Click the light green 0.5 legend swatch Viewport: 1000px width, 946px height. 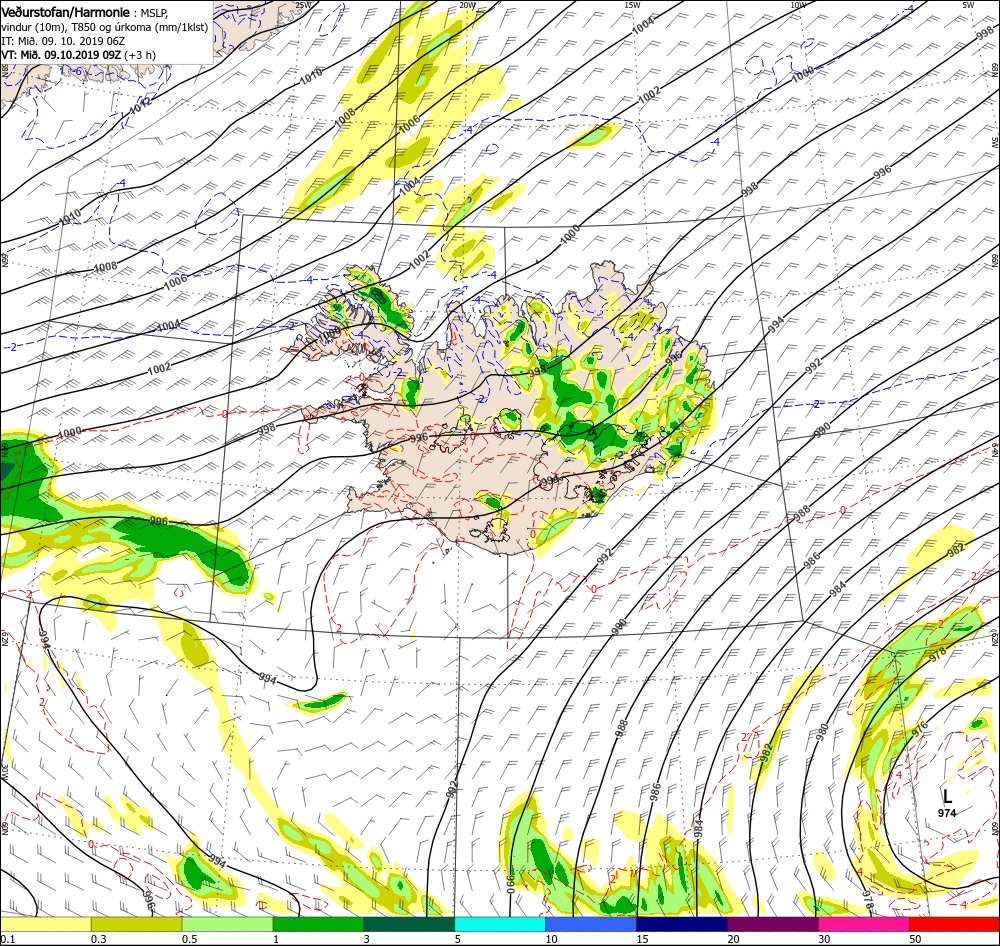tap(227, 924)
